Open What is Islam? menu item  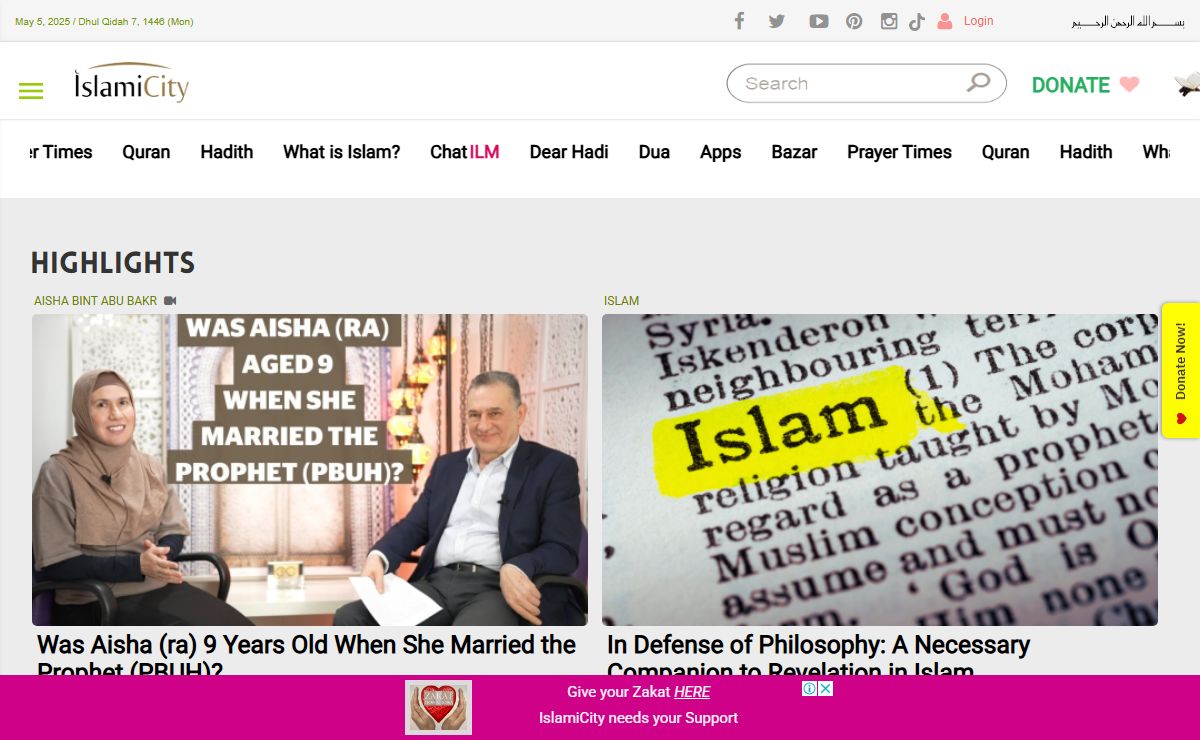pos(342,152)
